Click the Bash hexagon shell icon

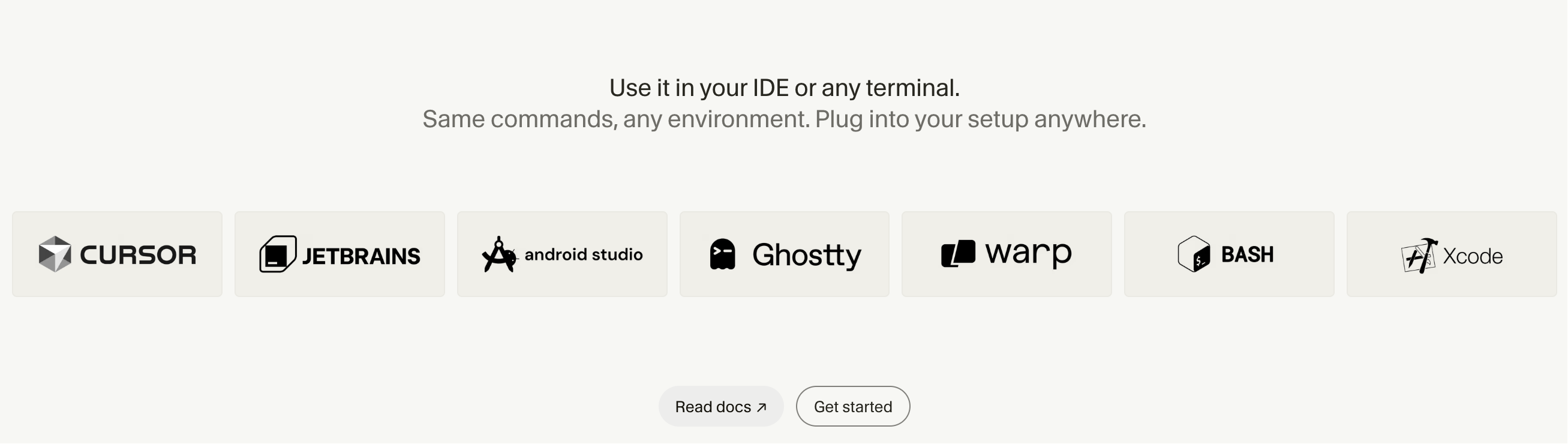pyautogui.click(x=1194, y=254)
